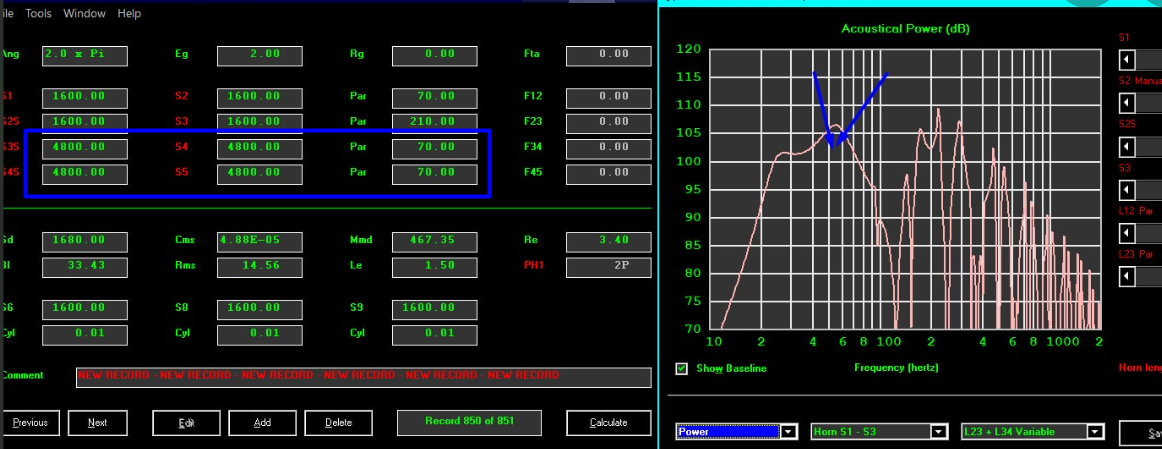This screenshot has height=449, width=1162.
Task: Click the Add record button
Action: coord(262,423)
